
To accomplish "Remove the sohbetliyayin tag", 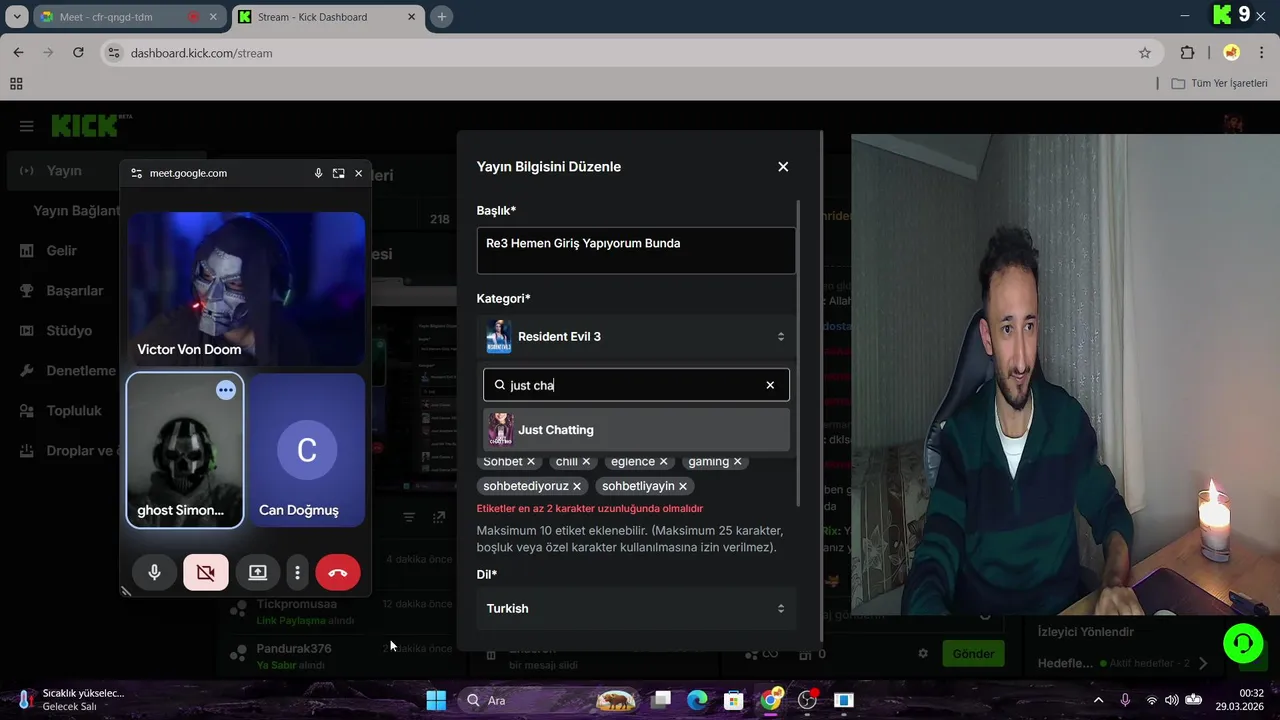I will pos(683,486).
